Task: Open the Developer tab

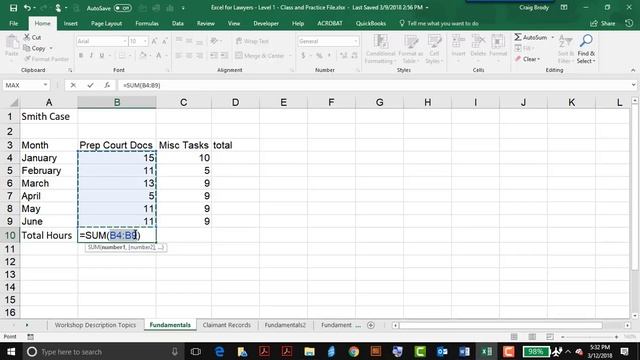Action: coord(266,23)
